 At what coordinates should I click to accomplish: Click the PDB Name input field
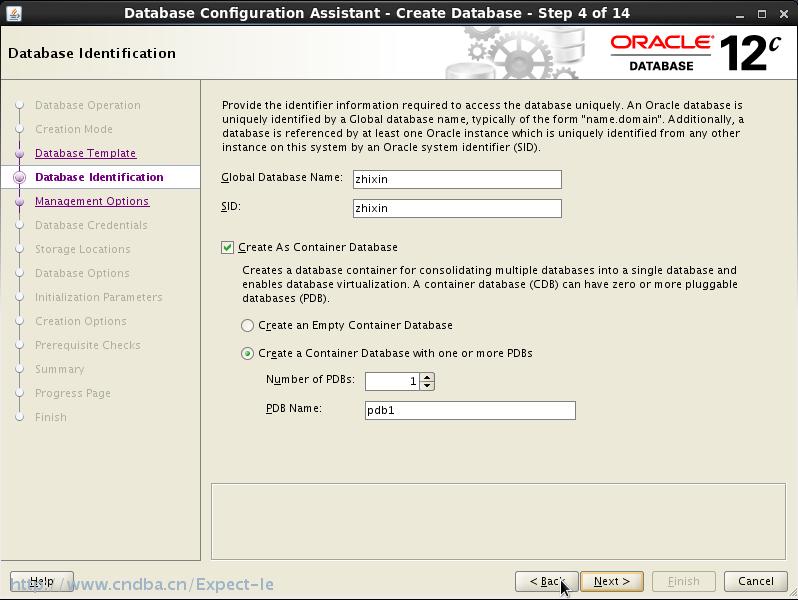(470, 410)
